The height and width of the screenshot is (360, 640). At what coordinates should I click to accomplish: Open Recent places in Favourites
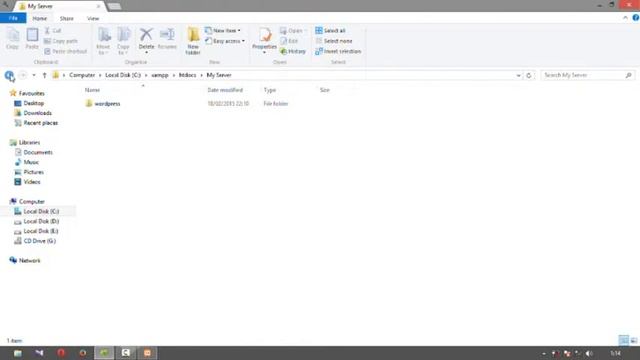click(36, 123)
